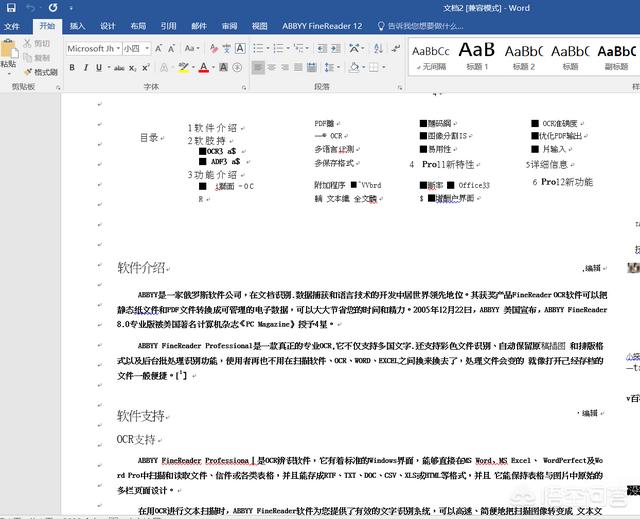The image size is (640, 519).
Task: Toggle Bold formatting
Action: 72,68
